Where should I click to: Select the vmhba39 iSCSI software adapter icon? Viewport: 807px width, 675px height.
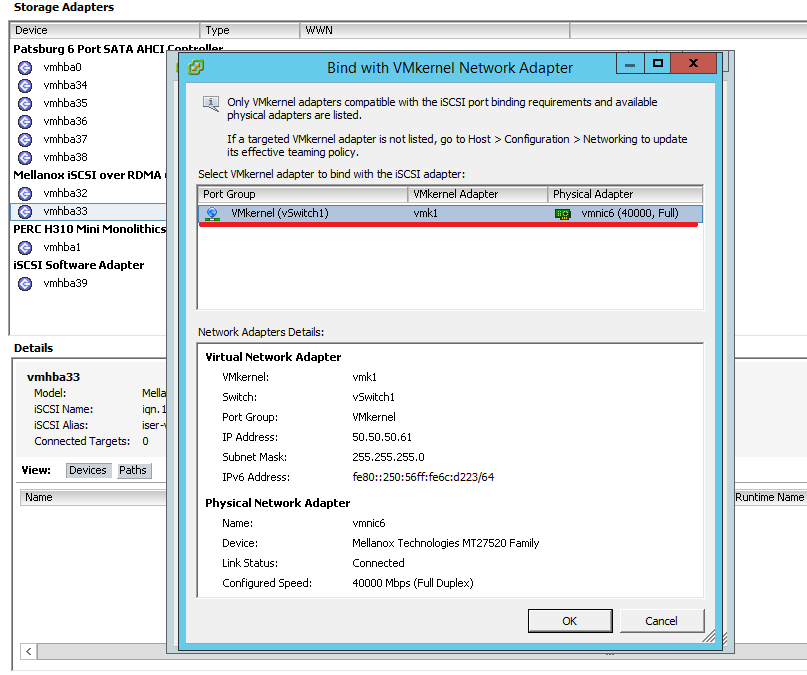(25, 284)
